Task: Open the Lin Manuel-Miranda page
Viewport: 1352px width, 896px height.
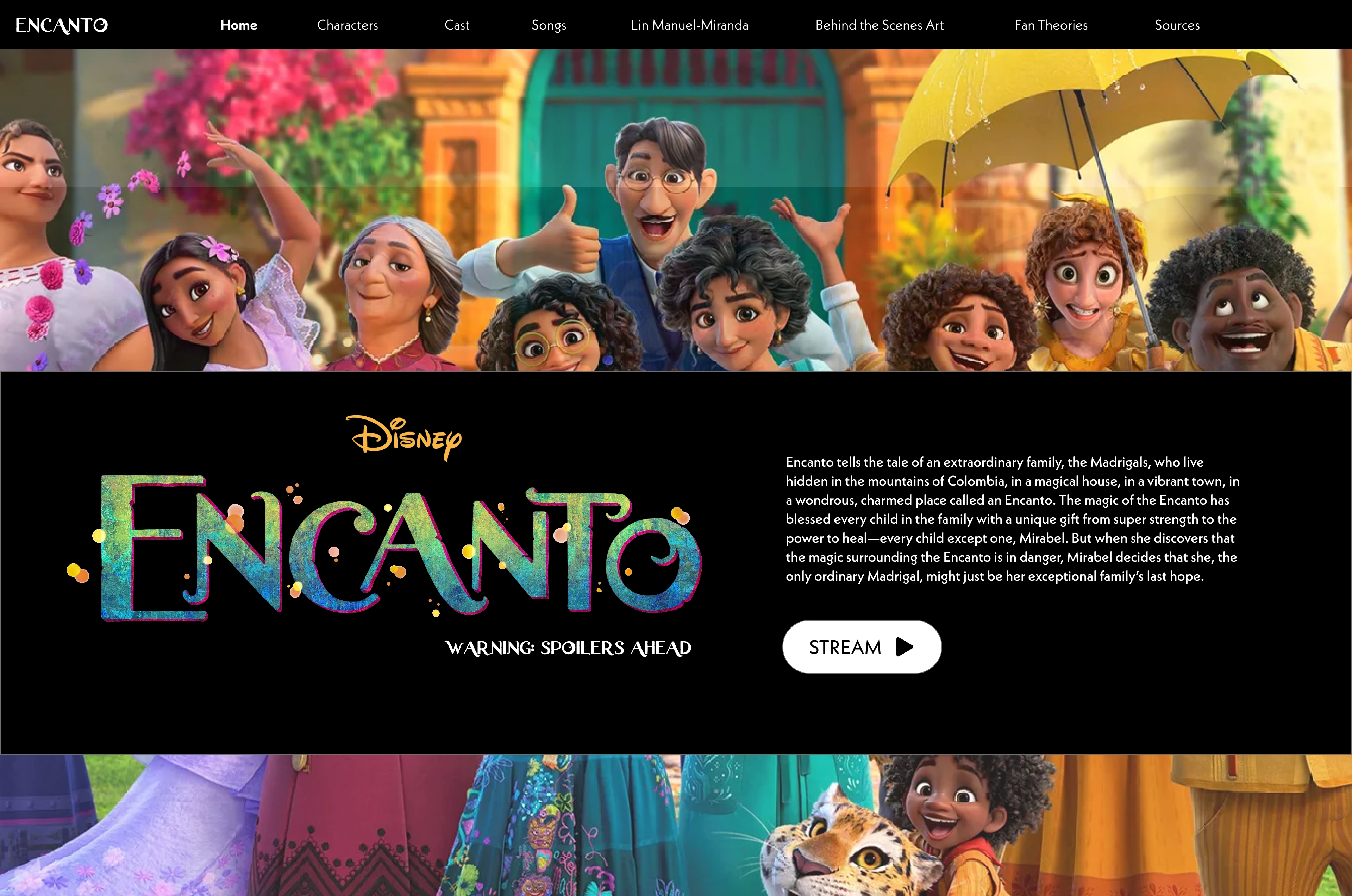Action: (689, 25)
